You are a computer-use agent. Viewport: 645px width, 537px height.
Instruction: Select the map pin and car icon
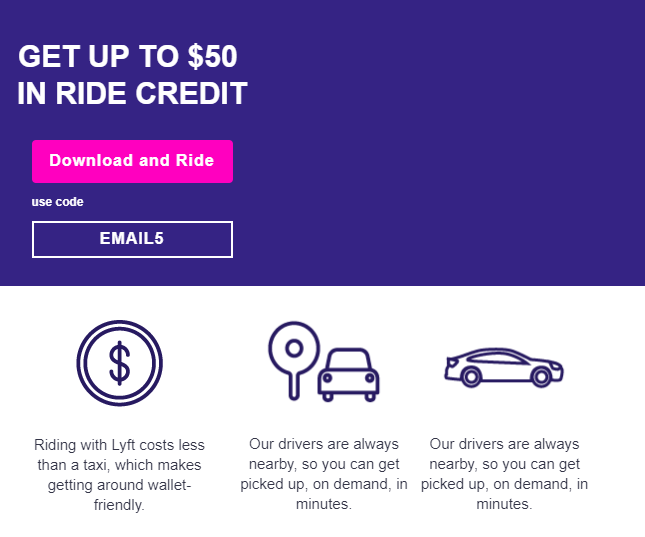(324, 361)
